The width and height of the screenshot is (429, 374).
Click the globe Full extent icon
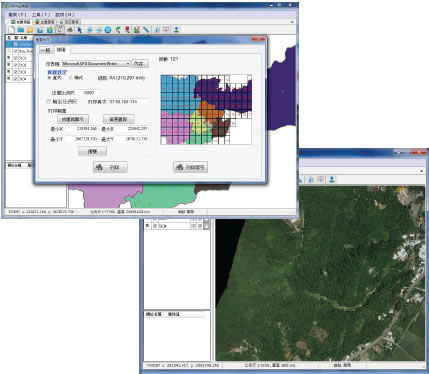[108, 30]
